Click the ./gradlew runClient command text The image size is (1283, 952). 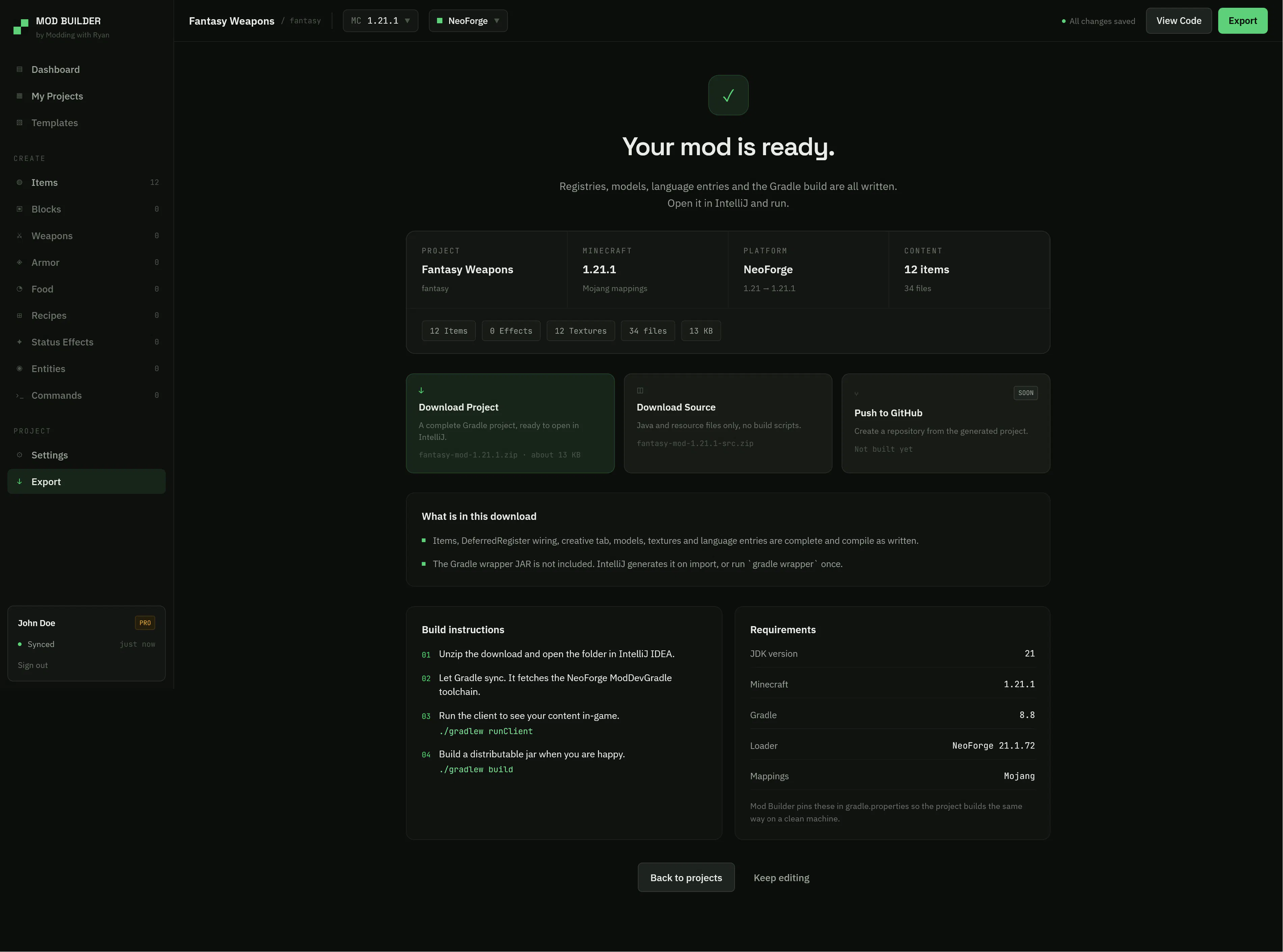tap(485, 731)
